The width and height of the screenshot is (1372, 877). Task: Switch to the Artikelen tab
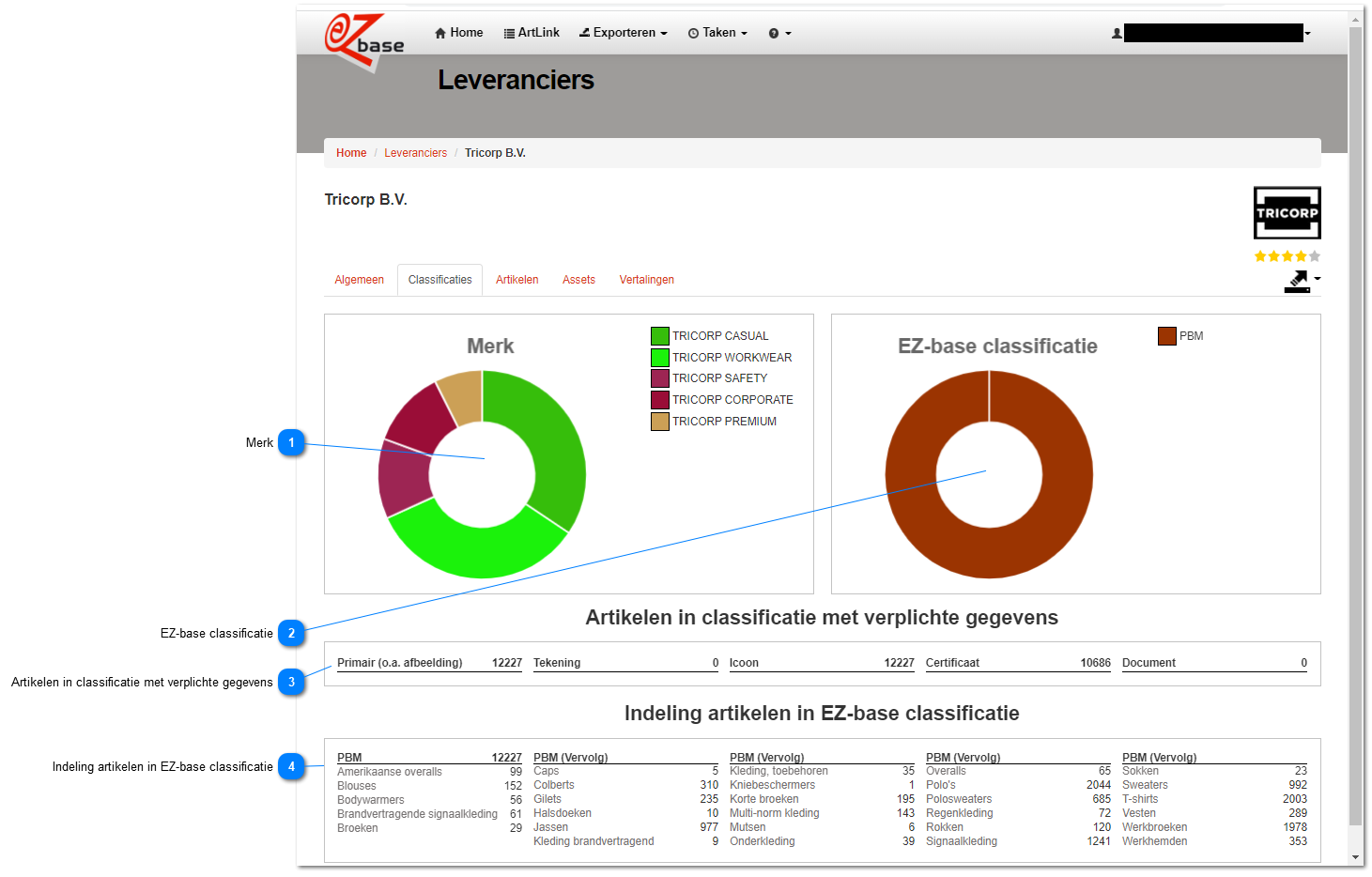pyautogui.click(x=517, y=280)
